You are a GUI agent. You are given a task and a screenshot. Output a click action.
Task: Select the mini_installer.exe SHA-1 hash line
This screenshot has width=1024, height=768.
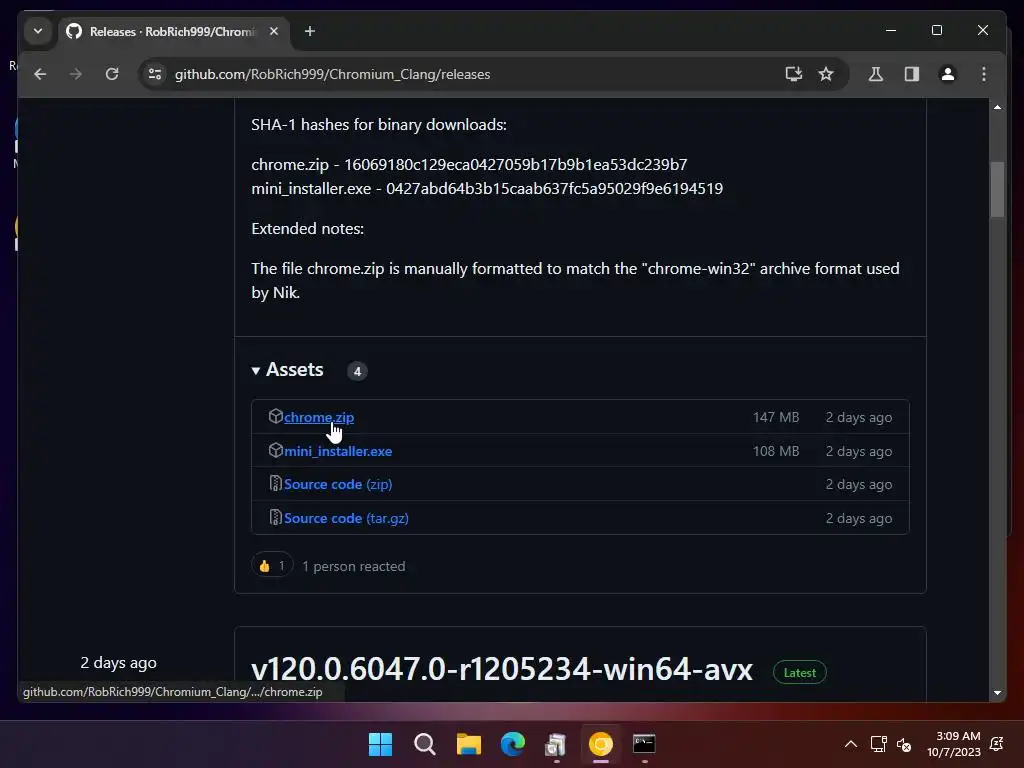487,189
